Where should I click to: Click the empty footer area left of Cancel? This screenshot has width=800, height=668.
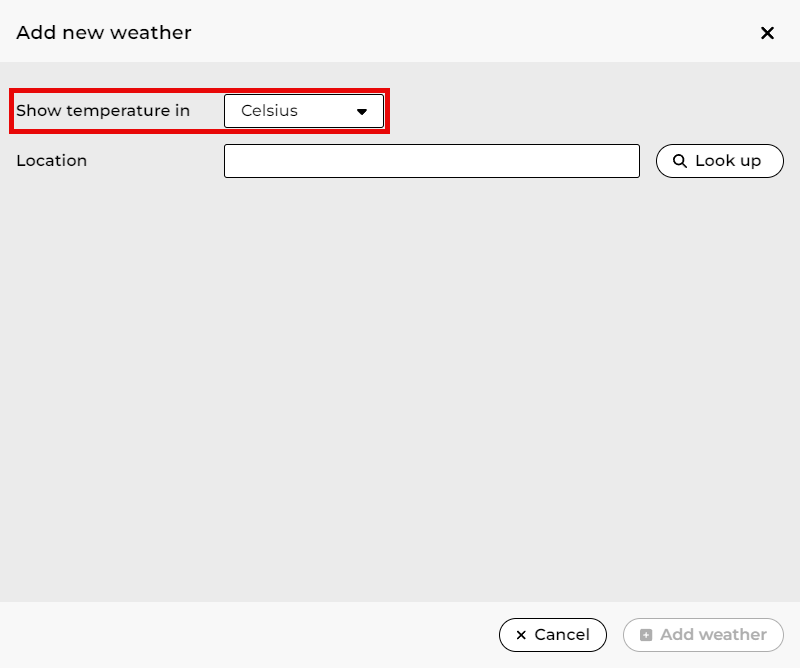click(x=250, y=635)
